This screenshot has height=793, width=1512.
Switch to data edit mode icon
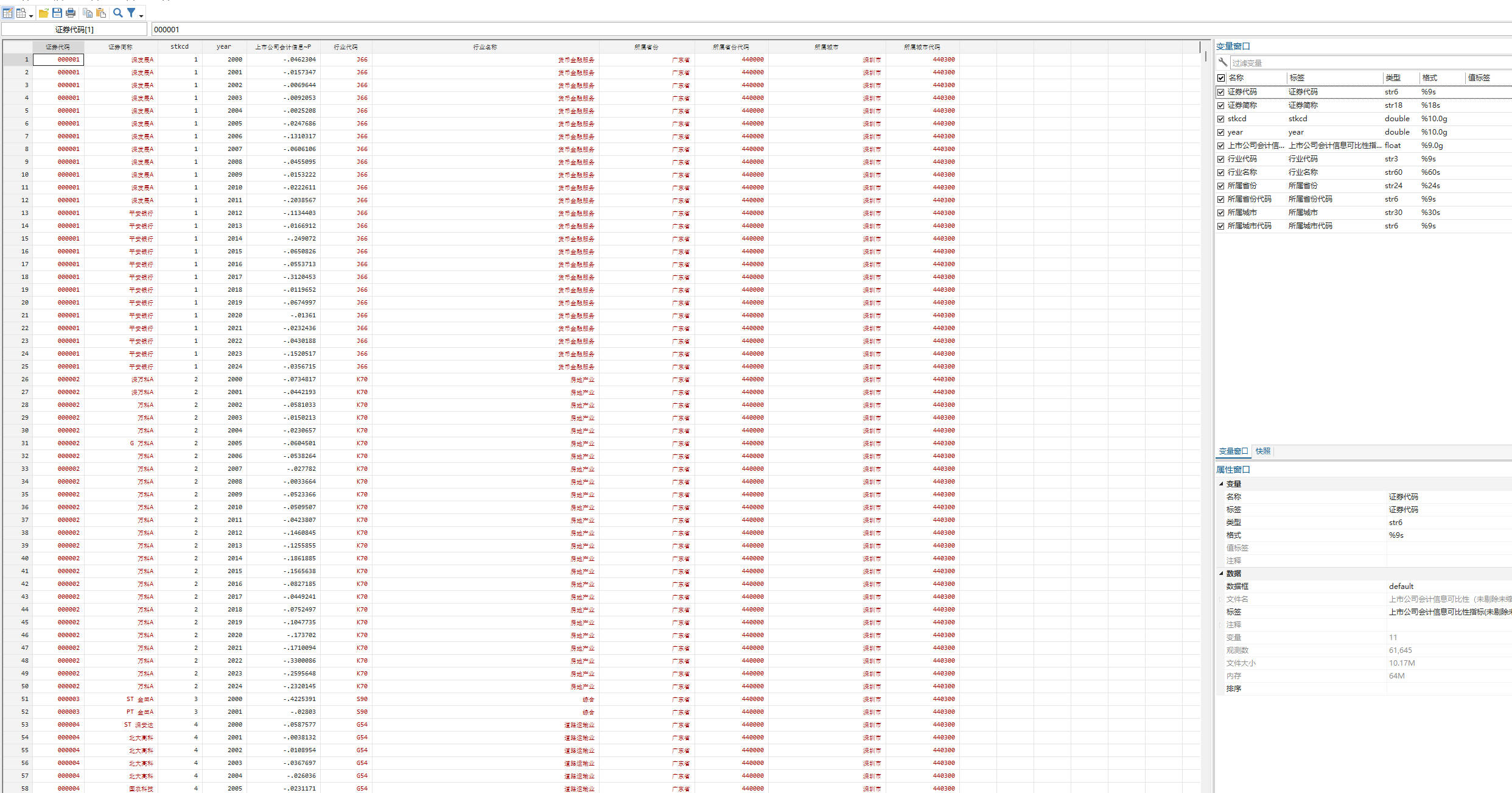tap(8, 13)
